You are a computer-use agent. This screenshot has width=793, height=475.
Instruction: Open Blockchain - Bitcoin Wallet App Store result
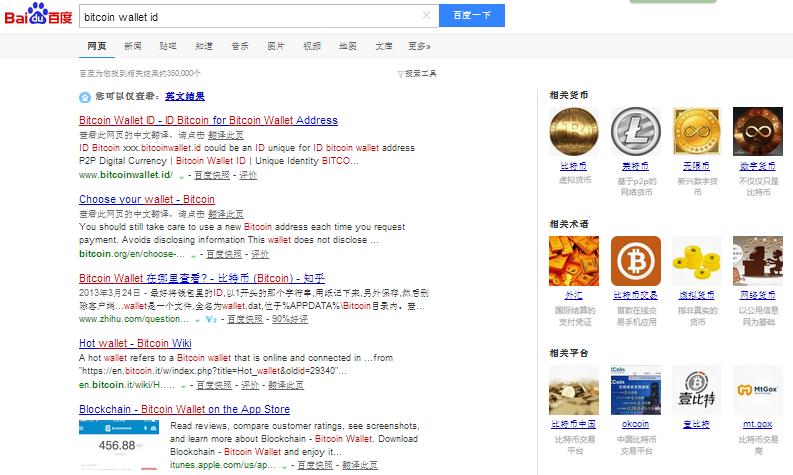pos(184,409)
